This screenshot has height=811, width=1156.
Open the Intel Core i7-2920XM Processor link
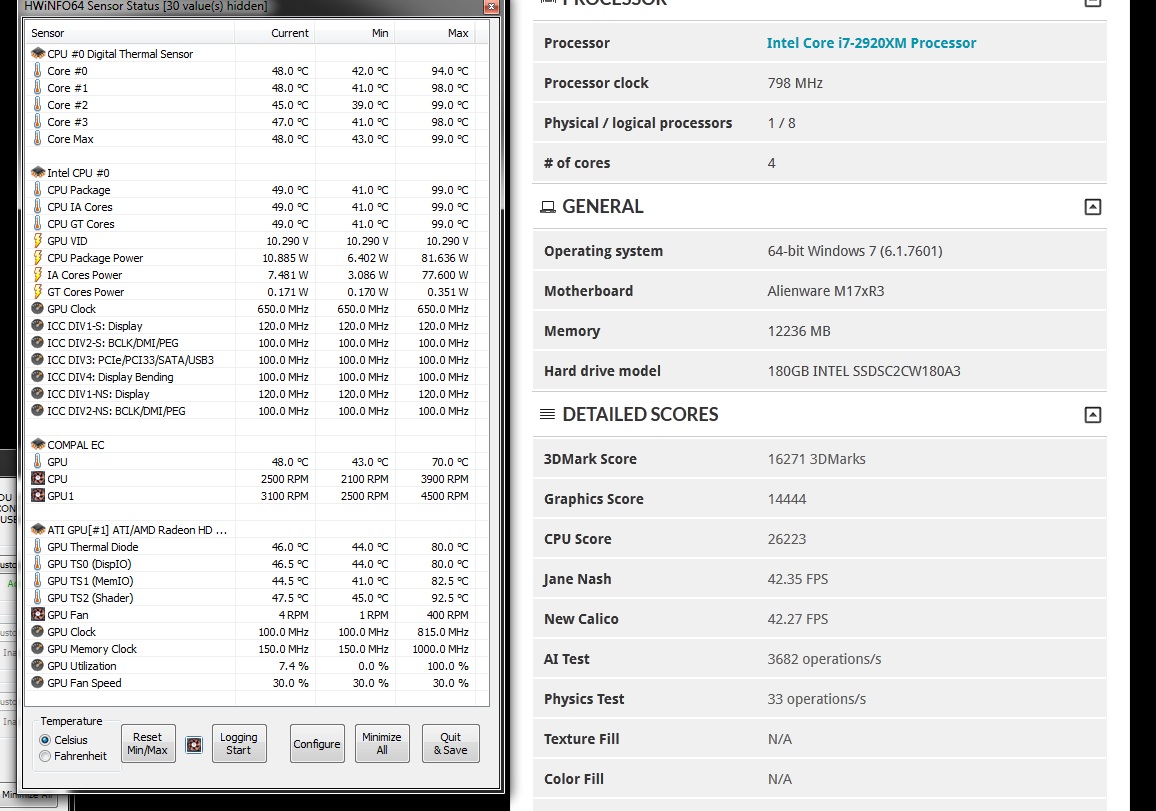point(871,43)
